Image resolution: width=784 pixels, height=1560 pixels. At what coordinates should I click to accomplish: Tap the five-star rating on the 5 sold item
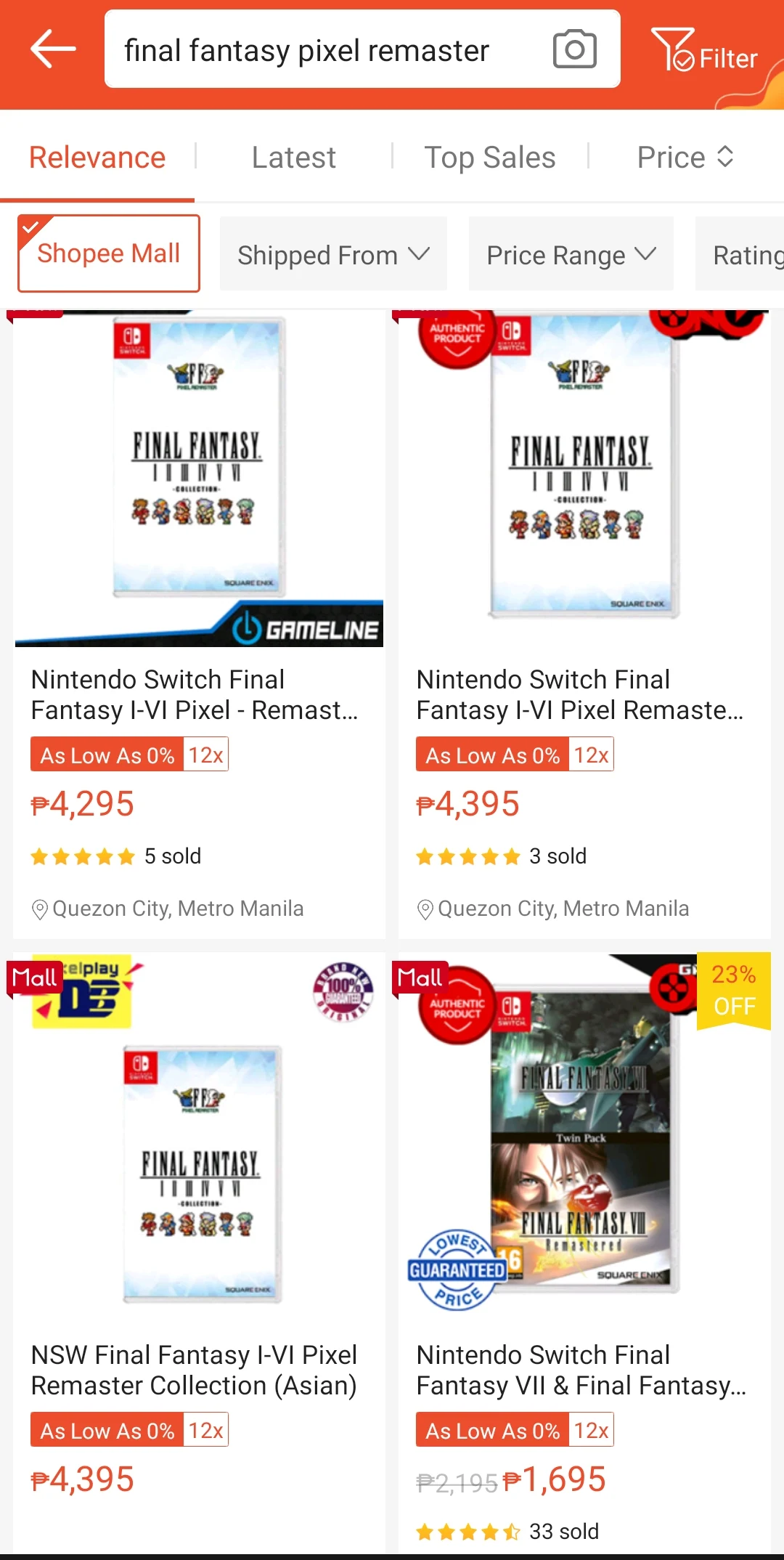click(x=82, y=856)
